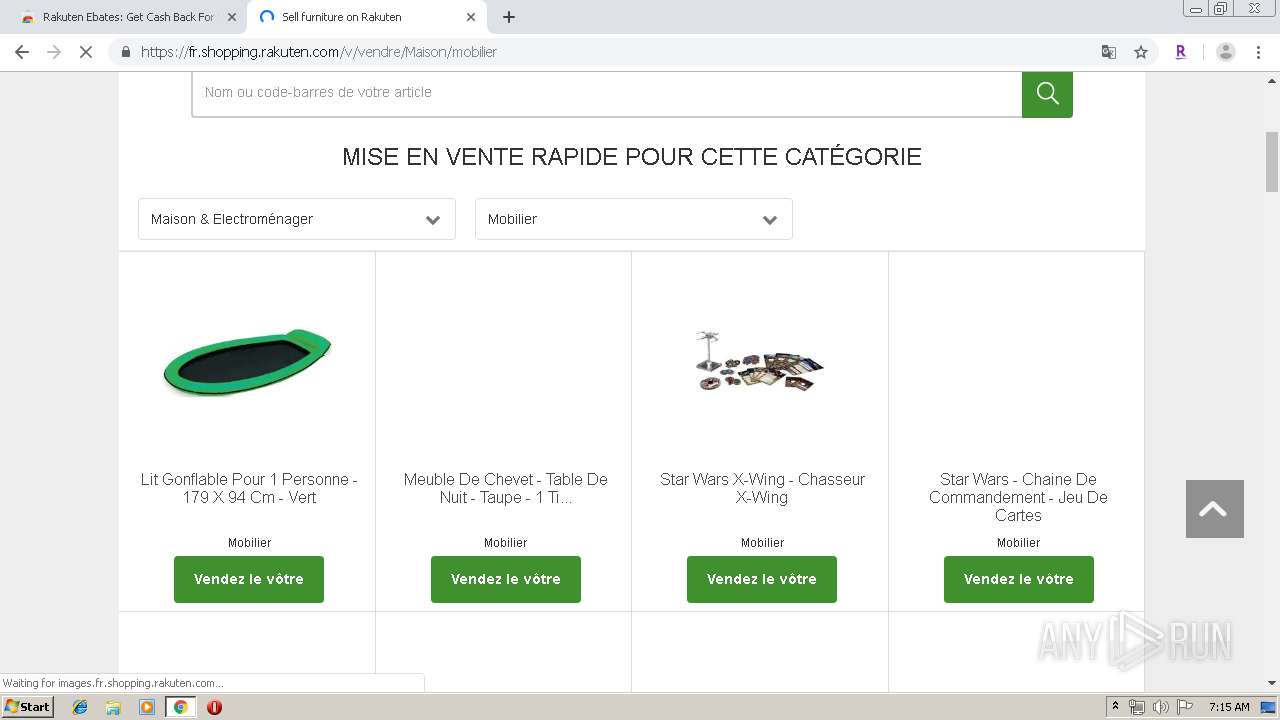Select the Sell furniture on Rakuten tab
1280x720 pixels.
pyautogui.click(x=367, y=17)
